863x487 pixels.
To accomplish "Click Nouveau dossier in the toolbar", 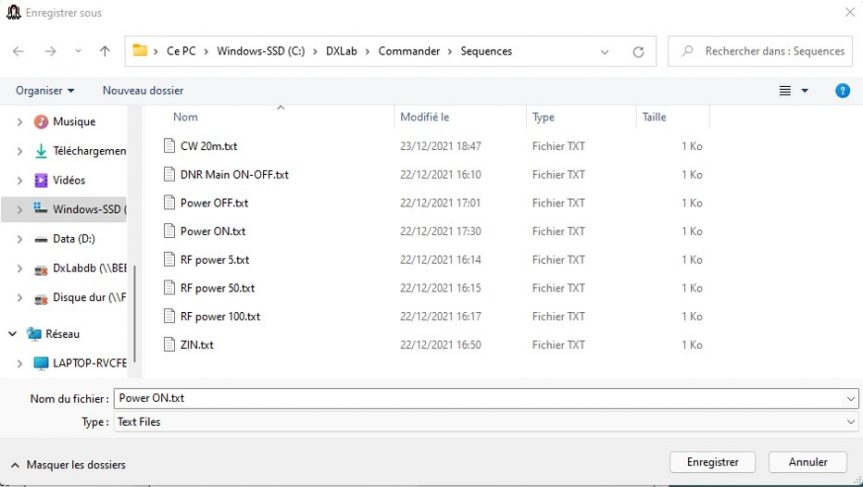I will pos(143,91).
